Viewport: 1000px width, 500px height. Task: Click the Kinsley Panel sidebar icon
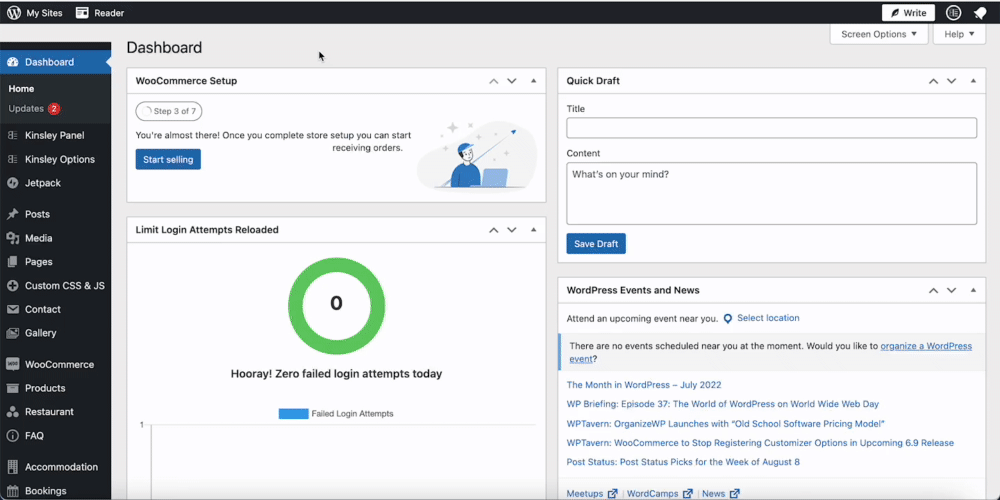(12, 135)
